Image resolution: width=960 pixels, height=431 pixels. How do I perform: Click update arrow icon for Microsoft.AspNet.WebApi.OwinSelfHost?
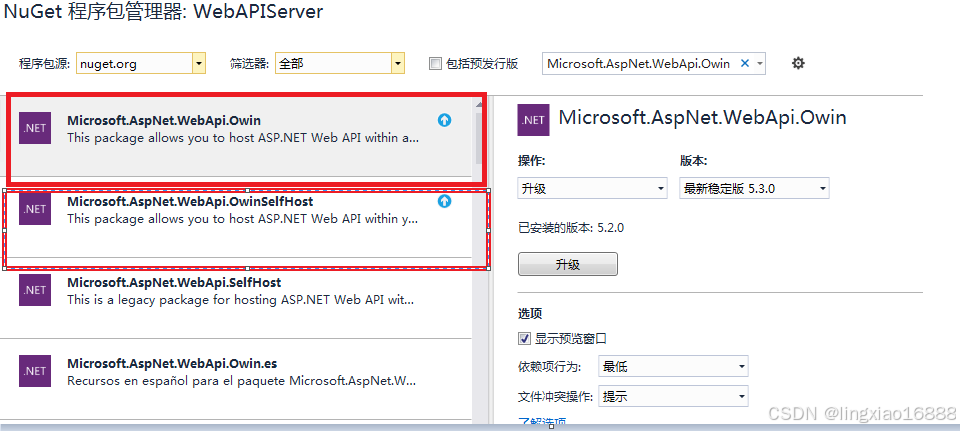pos(444,201)
